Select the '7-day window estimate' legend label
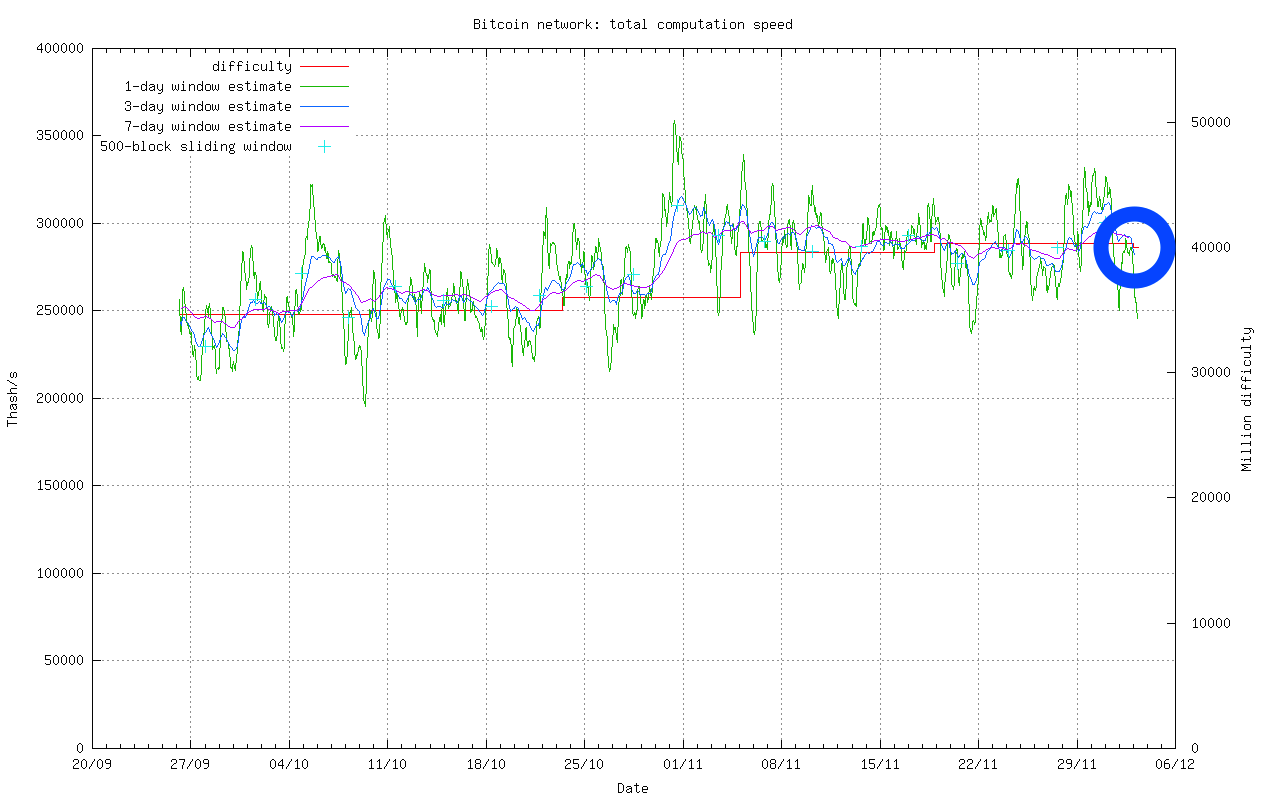The image size is (1280, 800). pos(208,127)
